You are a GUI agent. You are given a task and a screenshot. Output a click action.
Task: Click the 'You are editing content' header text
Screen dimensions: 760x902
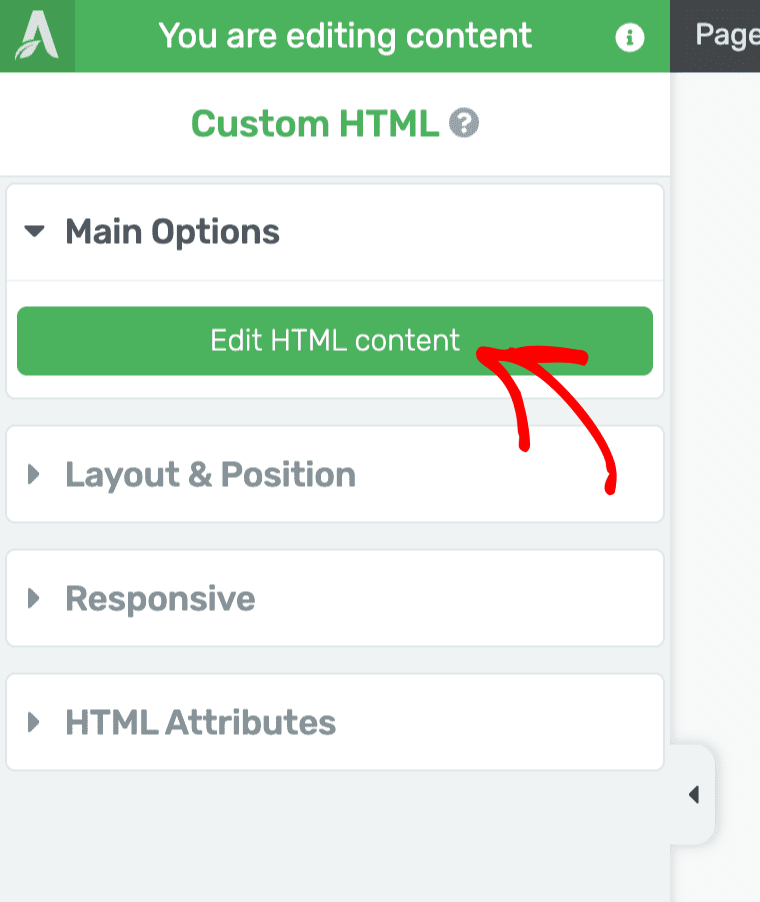coord(345,36)
